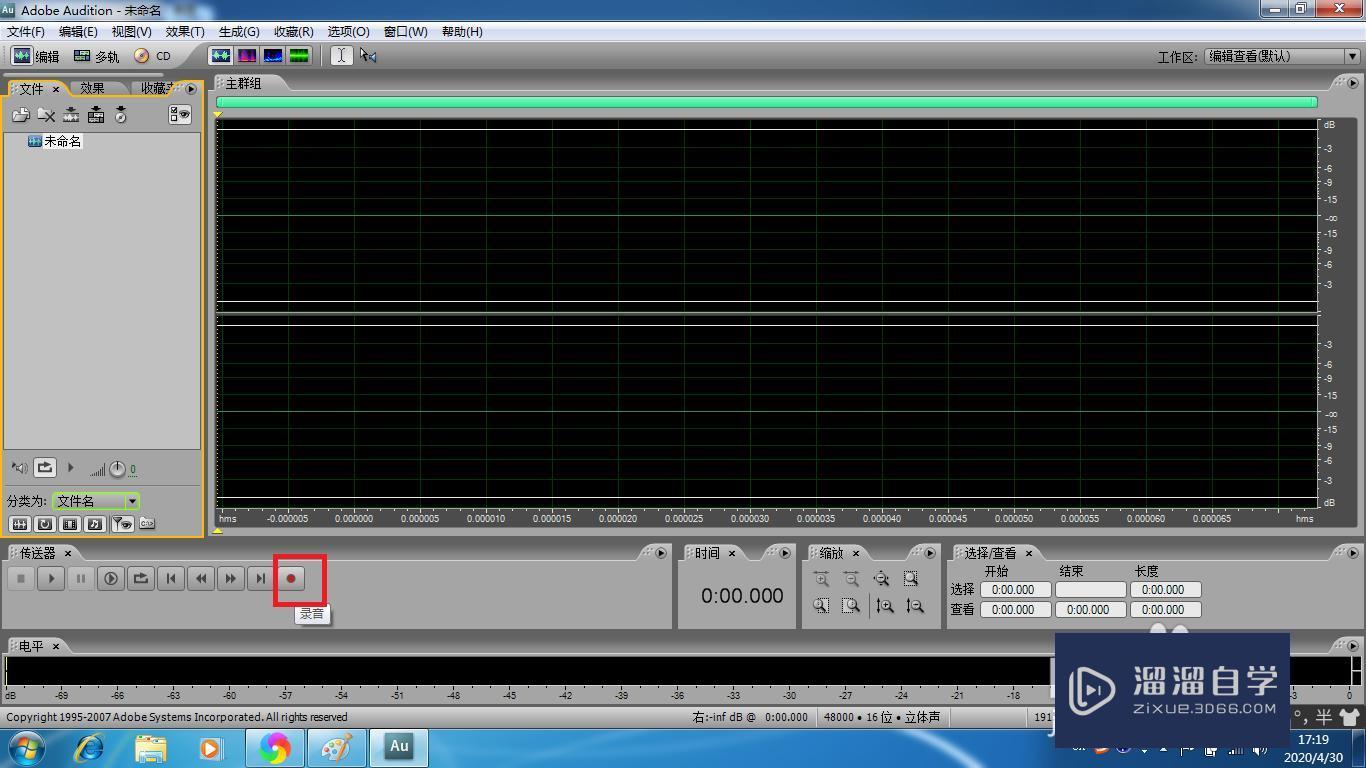The image size is (1366, 768).
Task: Click the Play transport button
Action: (51, 578)
